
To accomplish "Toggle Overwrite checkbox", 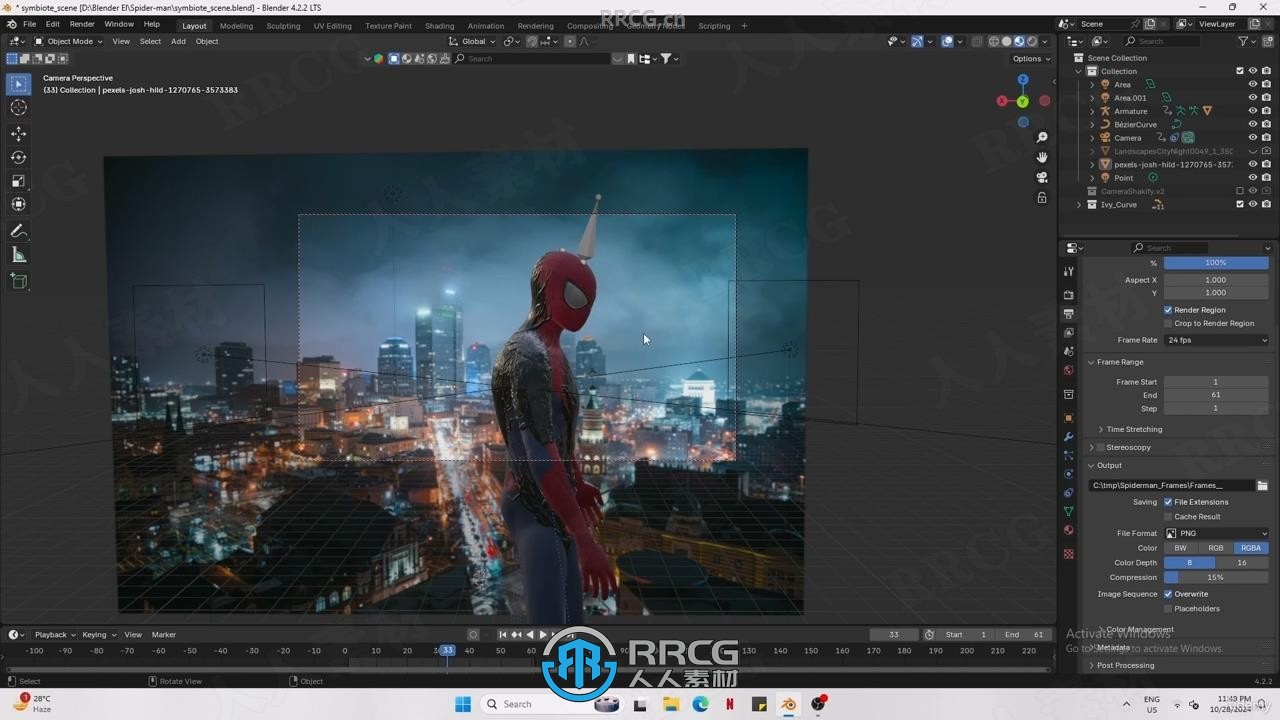I will [x=1168, y=594].
